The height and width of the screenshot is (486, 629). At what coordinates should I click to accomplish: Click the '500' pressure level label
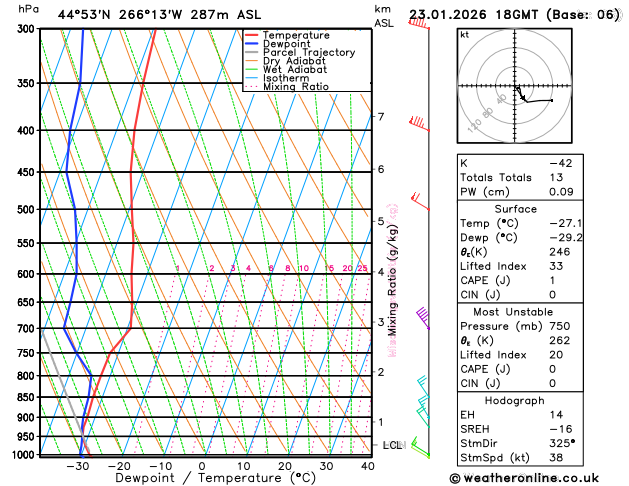pos(28,210)
